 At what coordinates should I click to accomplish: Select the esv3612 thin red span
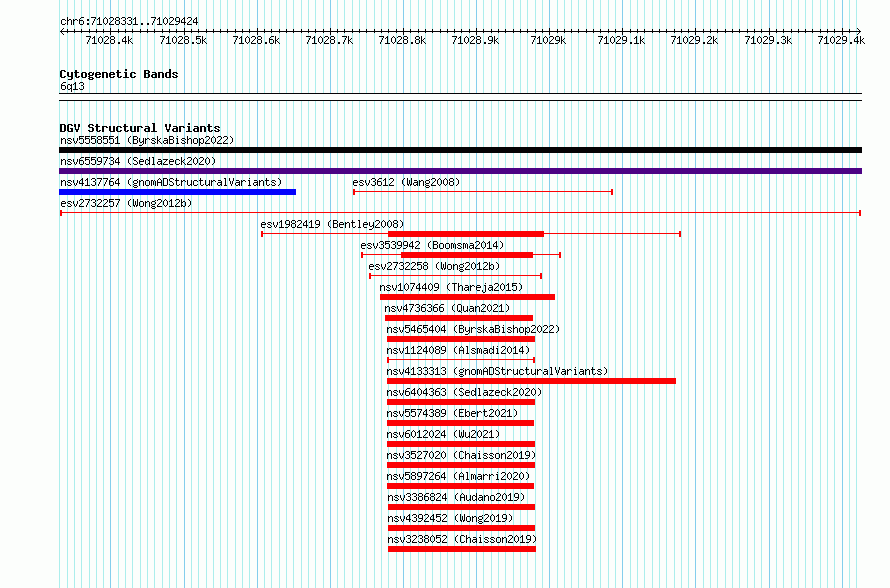[483, 192]
